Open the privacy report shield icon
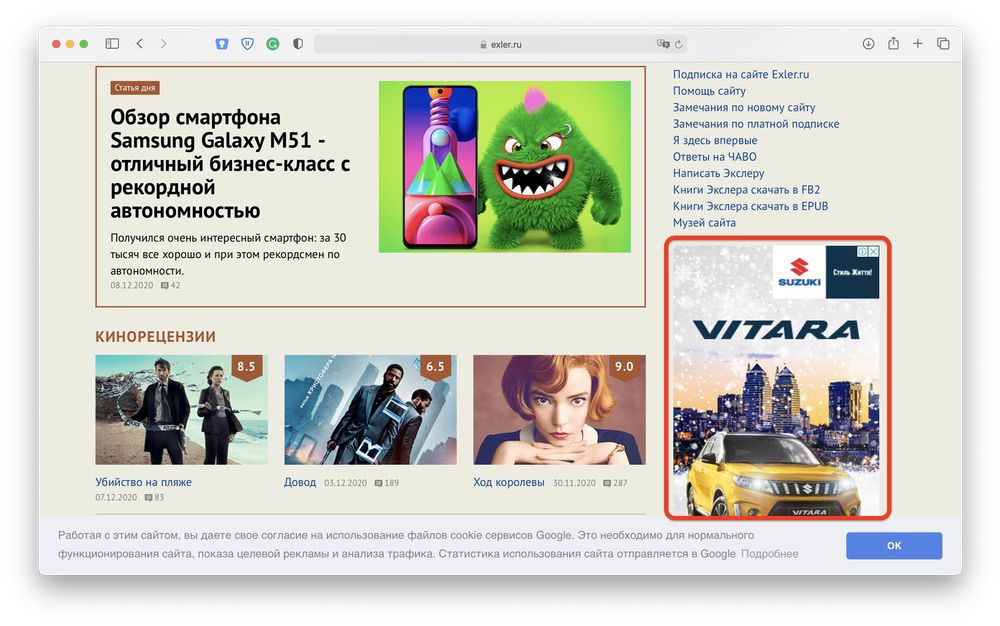The height and width of the screenshot is (626, 1000). pos(298,44)
